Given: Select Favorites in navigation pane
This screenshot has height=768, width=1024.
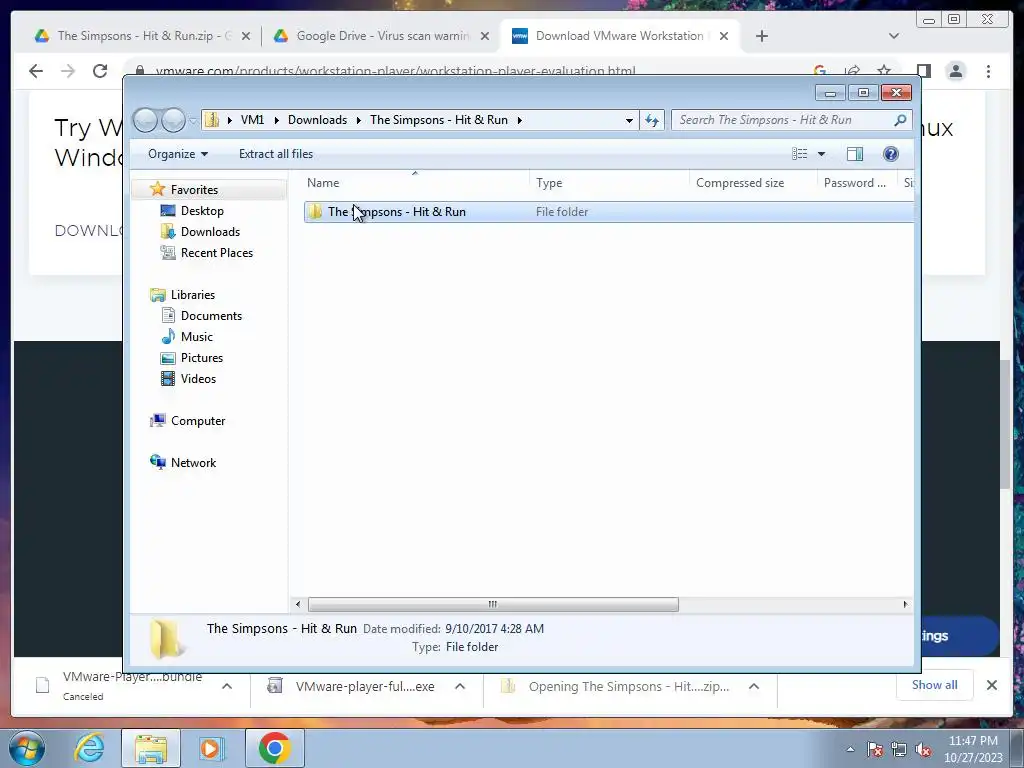Looking at the screenshot, I should tap(194, 190).
